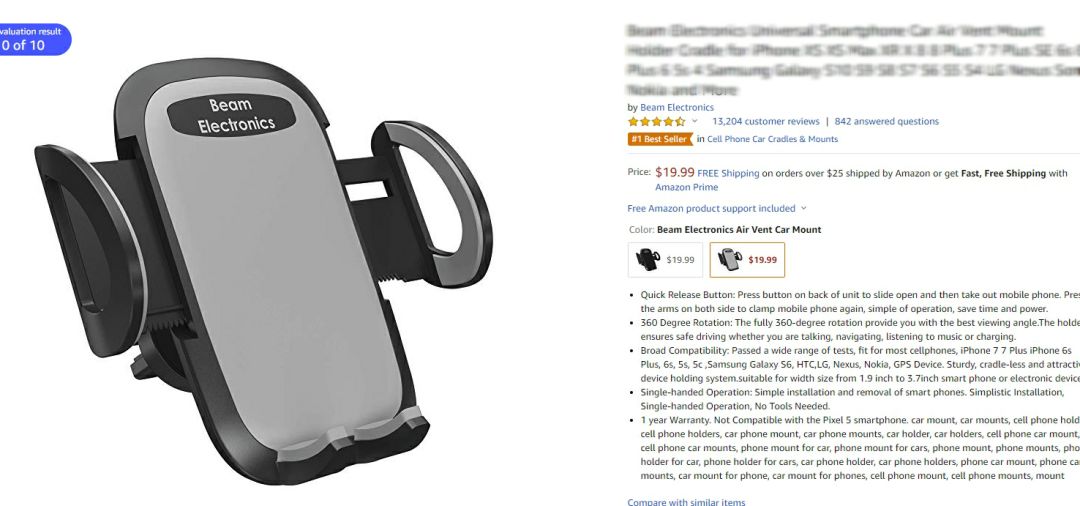The image size is (1080, 506).
Task: Open the FREE Shipping details link
Action: [728, 173]
